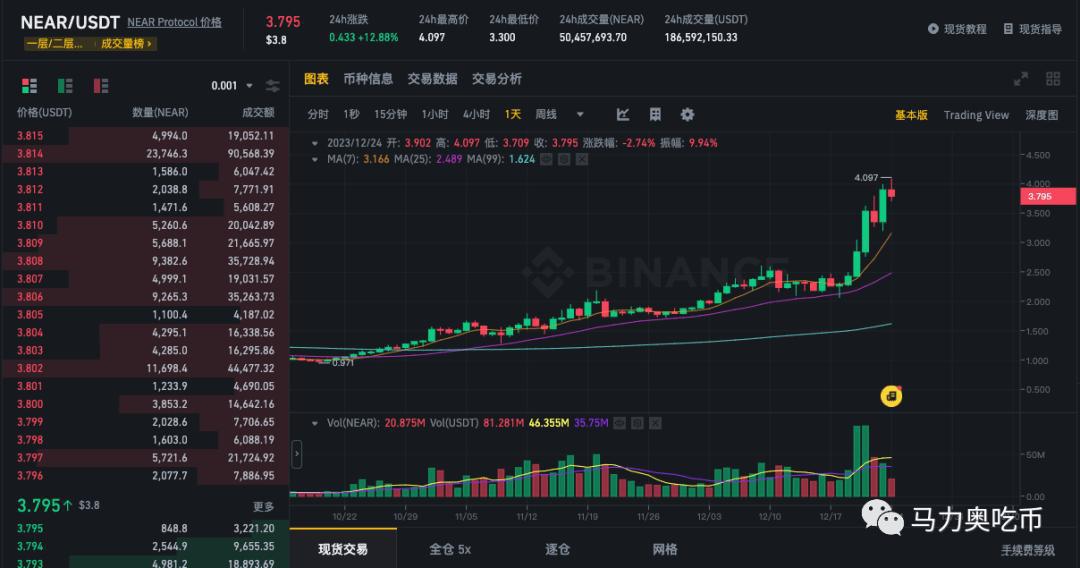Hide the Vol indicator with eye icon
This screenshot has height=568, width=1080.
coord(621,423)
